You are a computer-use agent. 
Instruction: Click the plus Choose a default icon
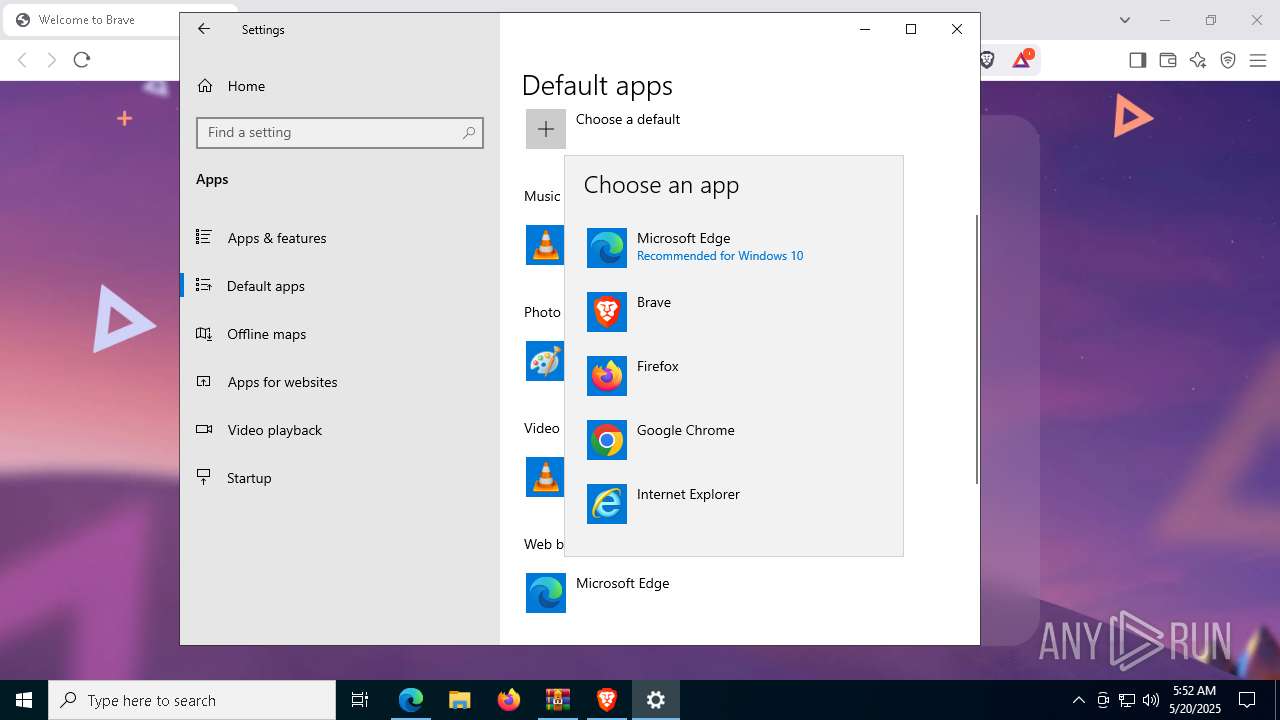pos(546,129)
